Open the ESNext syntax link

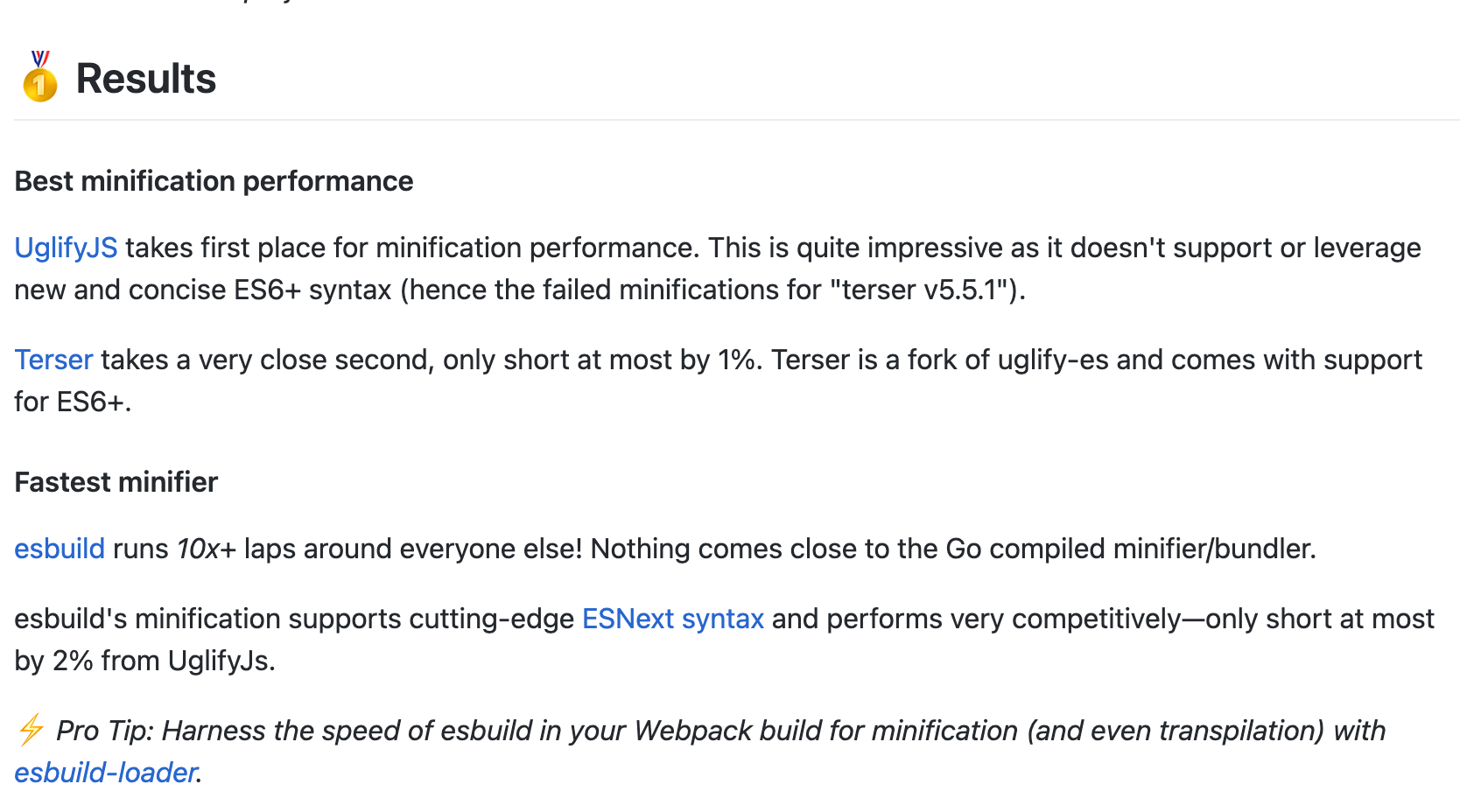[x=672, y=619]
